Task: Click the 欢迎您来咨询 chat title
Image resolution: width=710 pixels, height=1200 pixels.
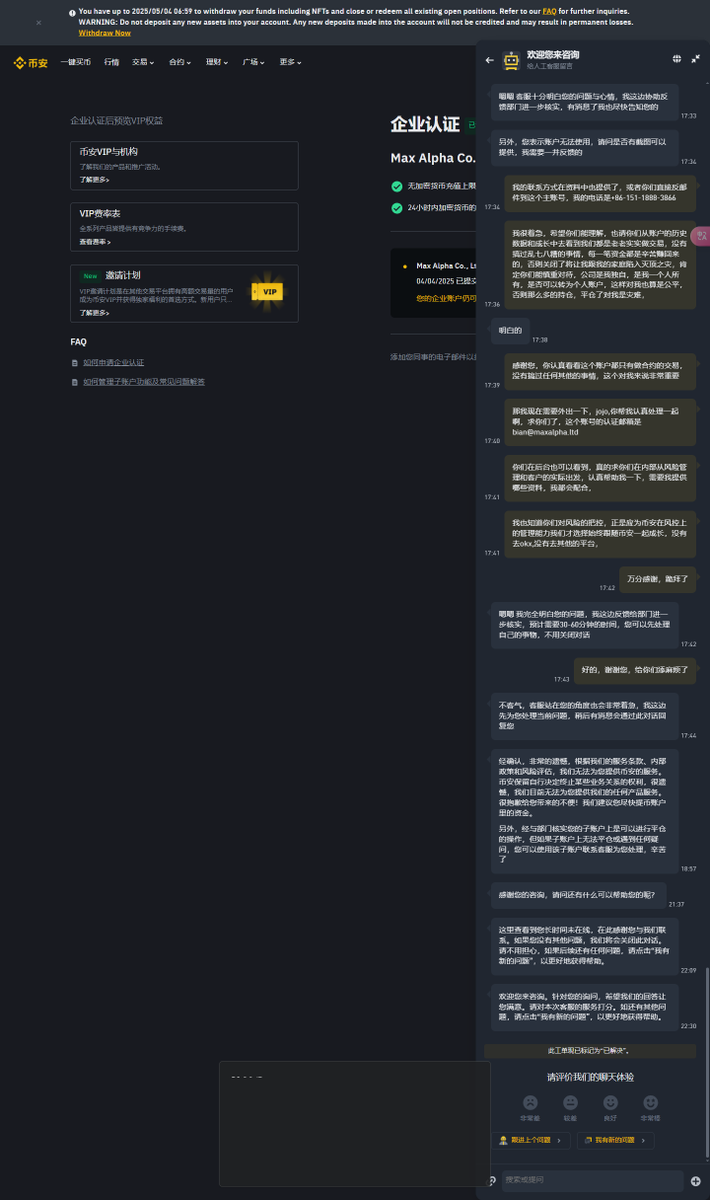Action: [553, 54]
